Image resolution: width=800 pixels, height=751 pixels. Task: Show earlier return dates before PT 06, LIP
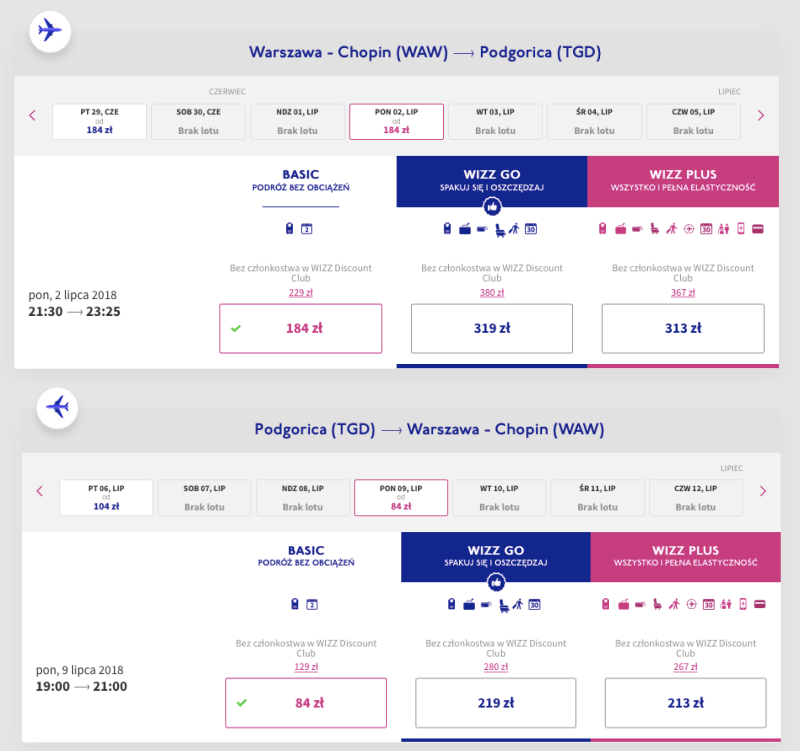click(x=40, y=491)
